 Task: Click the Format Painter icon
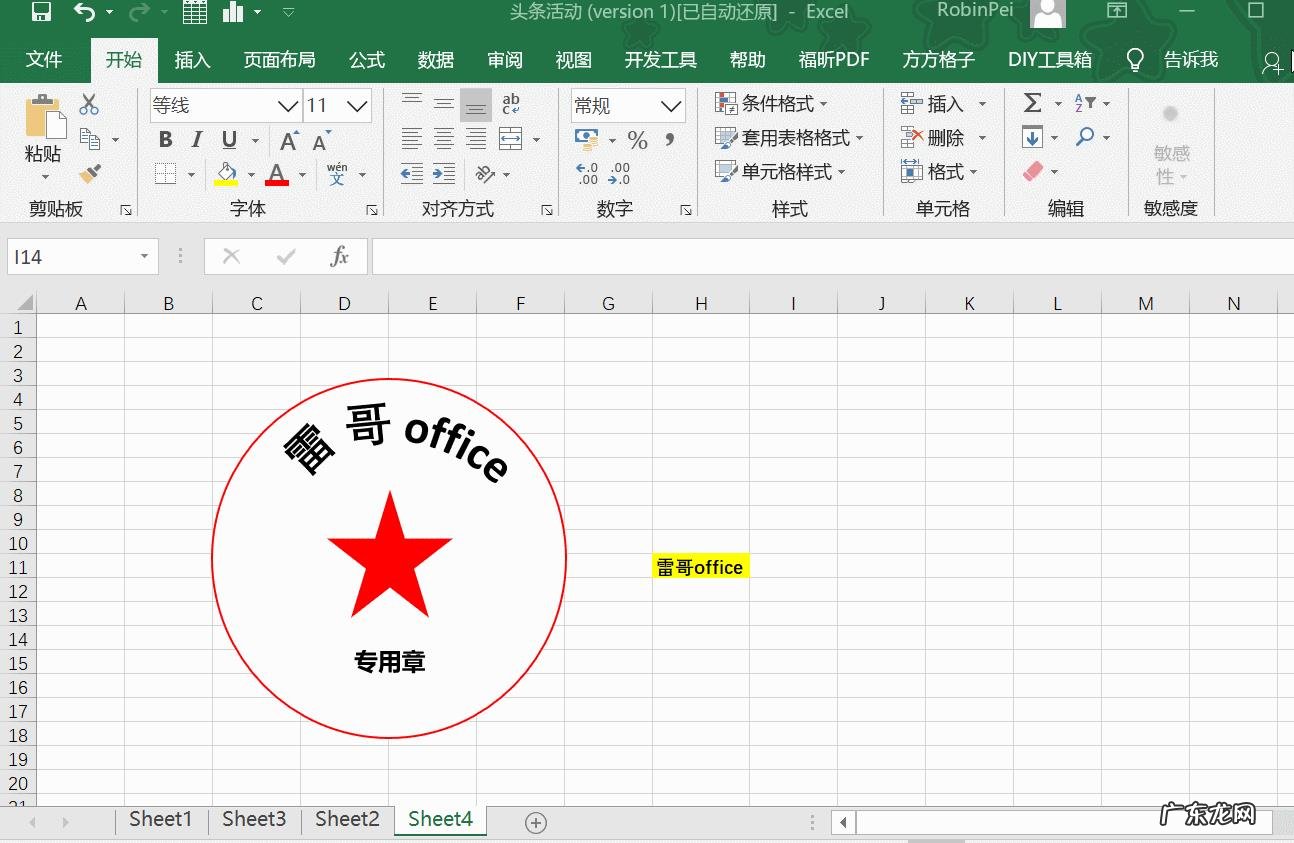(90, 173)
